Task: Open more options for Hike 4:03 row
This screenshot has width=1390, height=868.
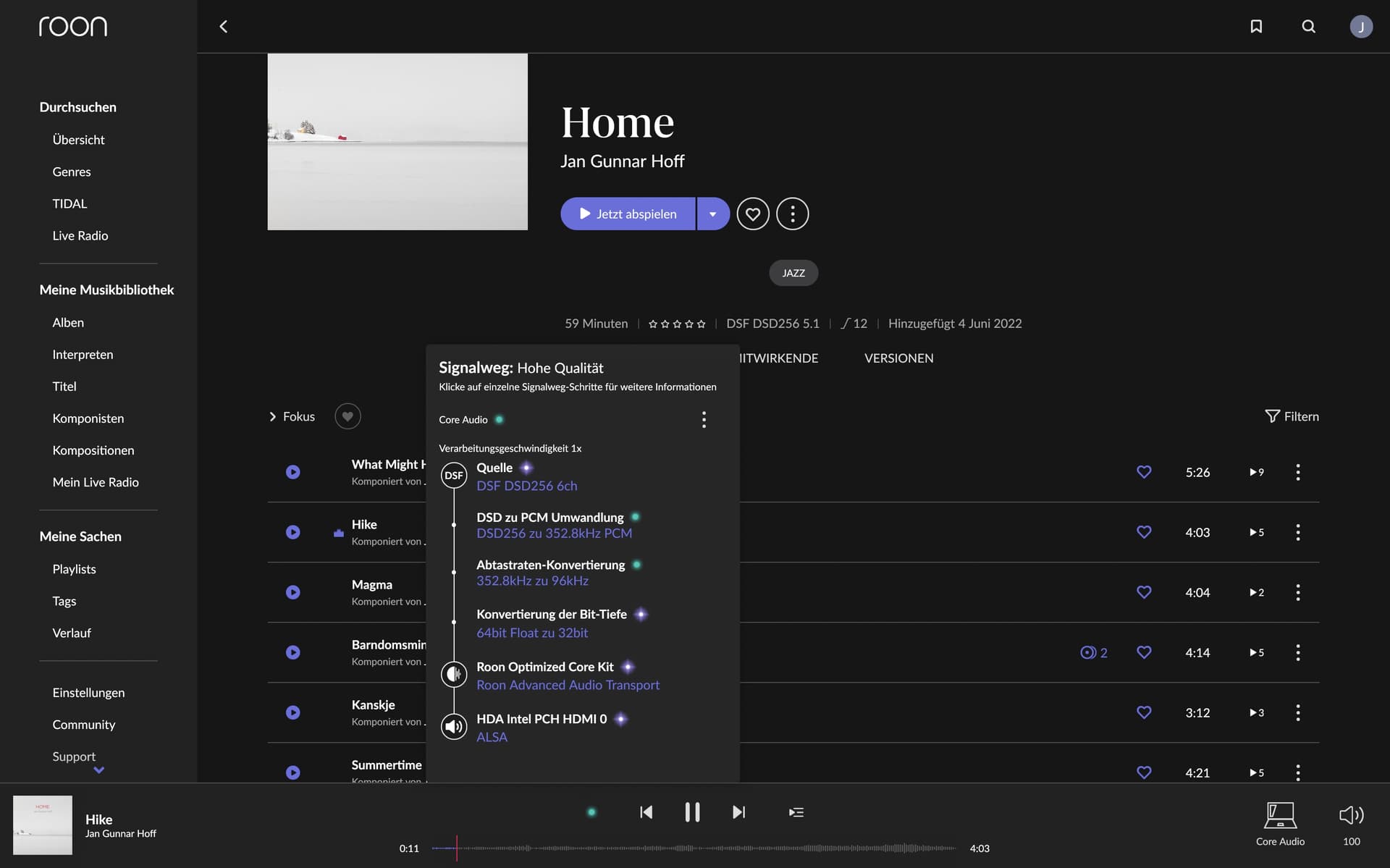Action: pos(1298,532)
